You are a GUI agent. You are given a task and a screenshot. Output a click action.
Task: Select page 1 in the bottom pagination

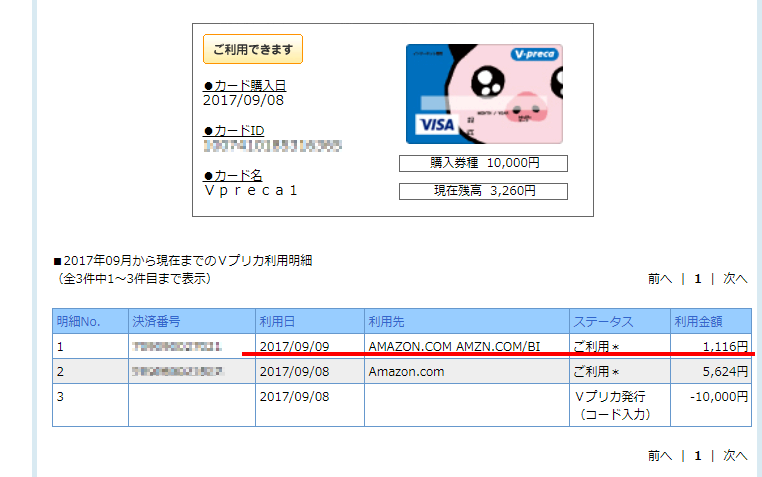click(697, 455)
